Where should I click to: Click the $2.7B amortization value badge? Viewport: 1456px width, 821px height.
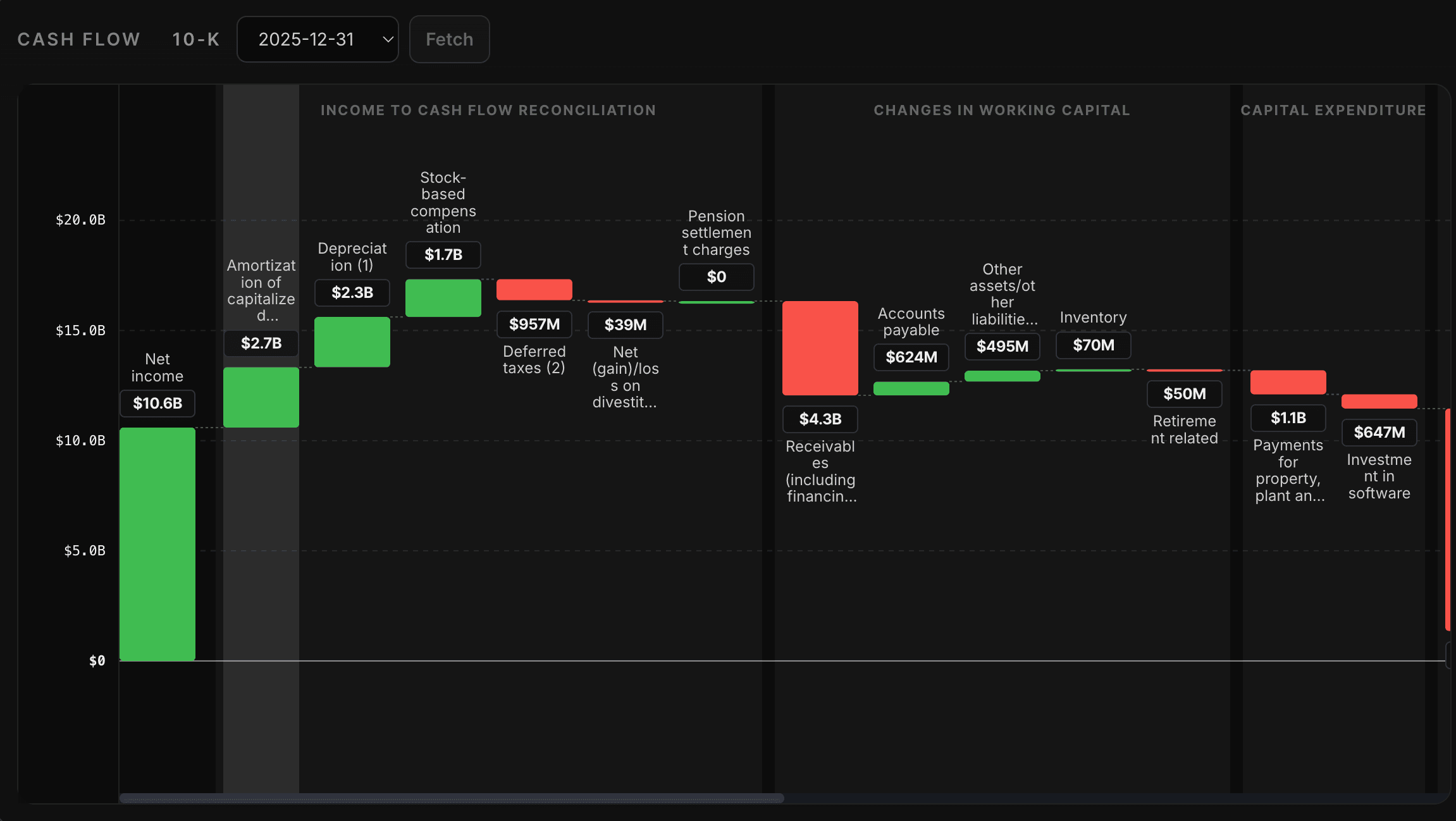pyautogui.click(x=261, y=343)
